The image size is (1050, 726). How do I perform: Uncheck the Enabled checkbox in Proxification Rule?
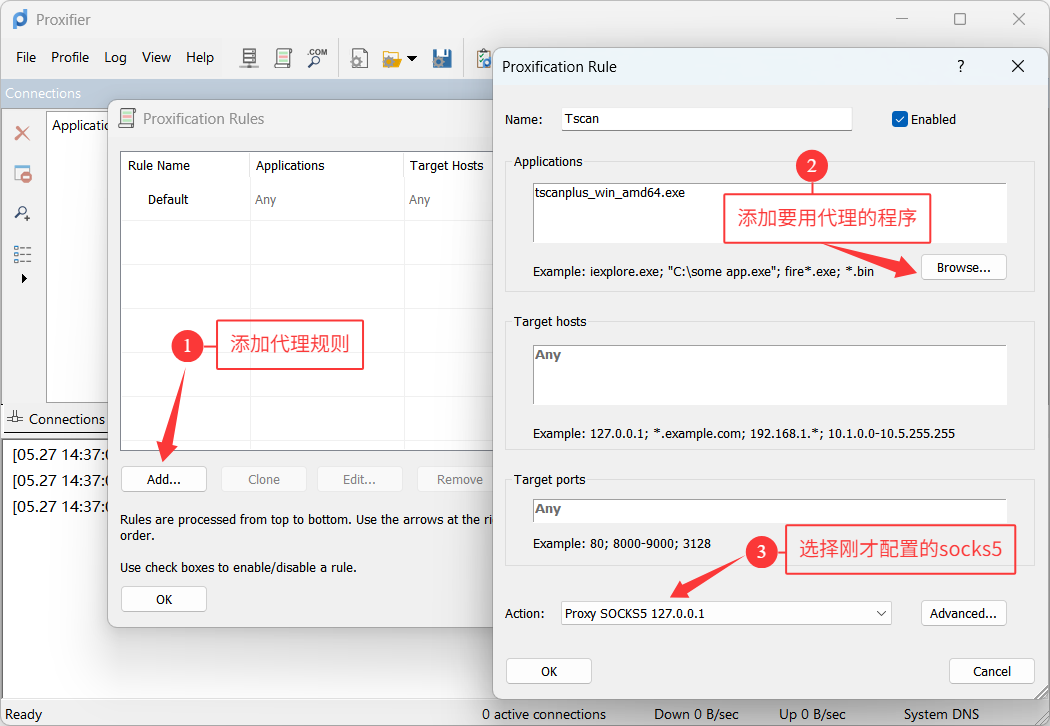(899, 119)
